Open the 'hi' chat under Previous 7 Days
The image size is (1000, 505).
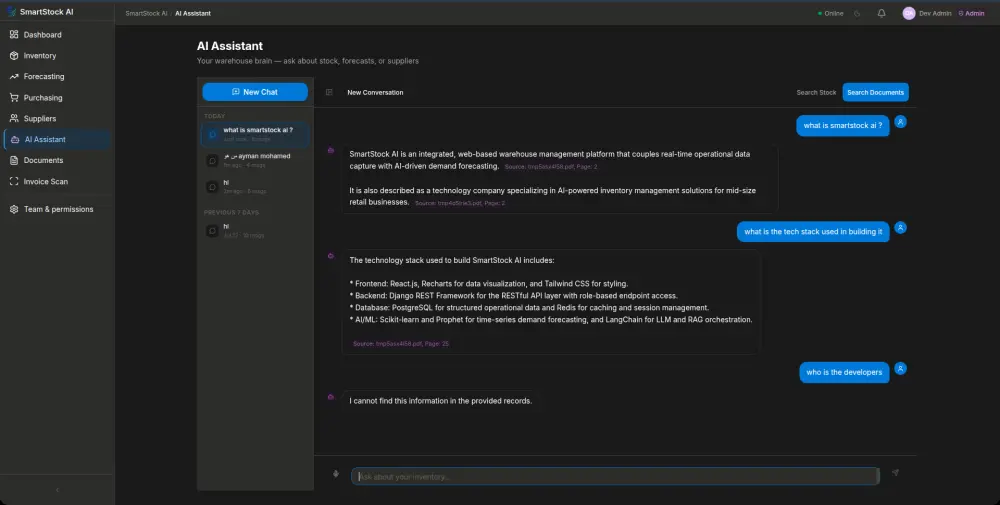click(255, 231)
